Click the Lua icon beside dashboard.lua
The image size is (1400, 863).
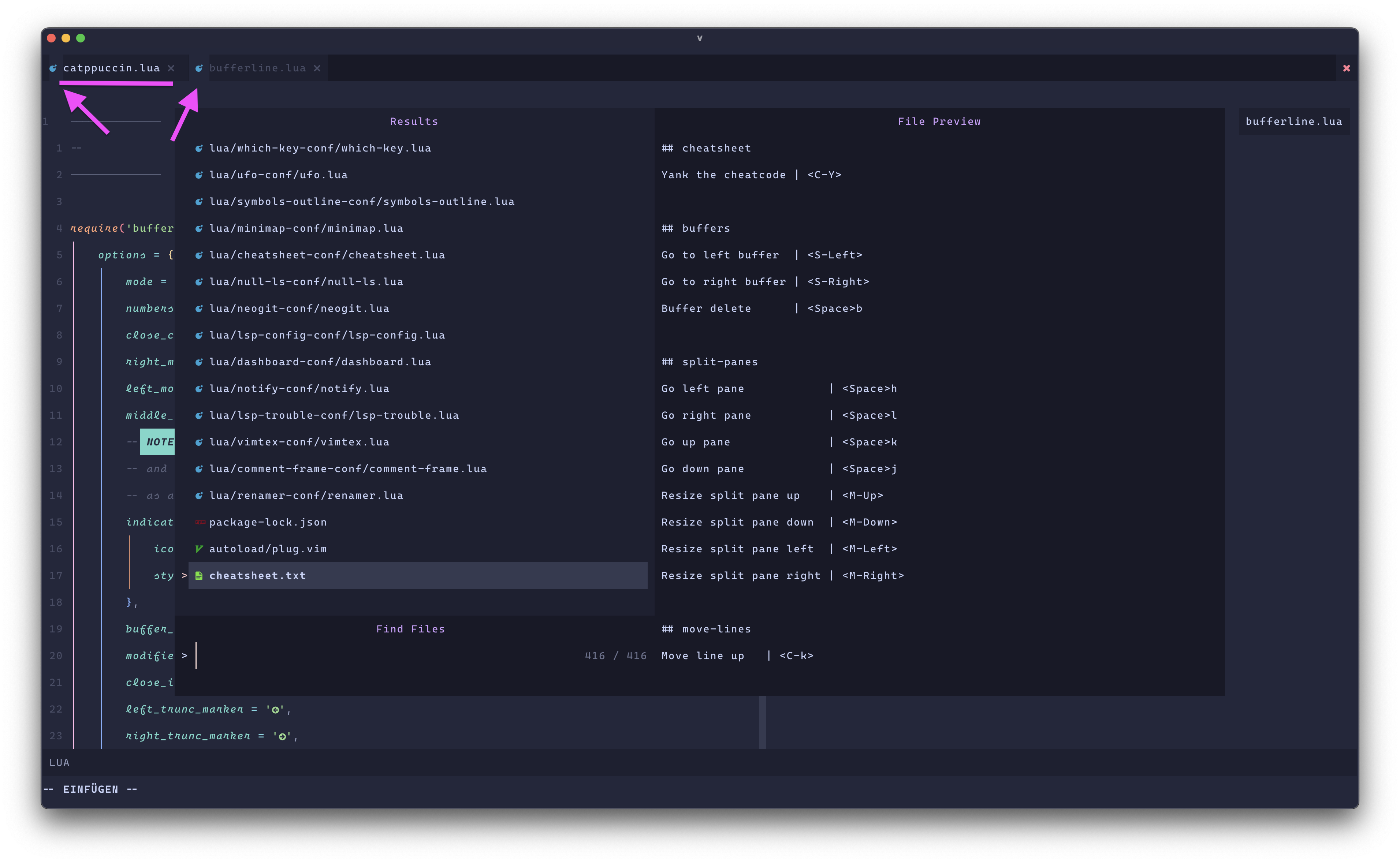199,361
